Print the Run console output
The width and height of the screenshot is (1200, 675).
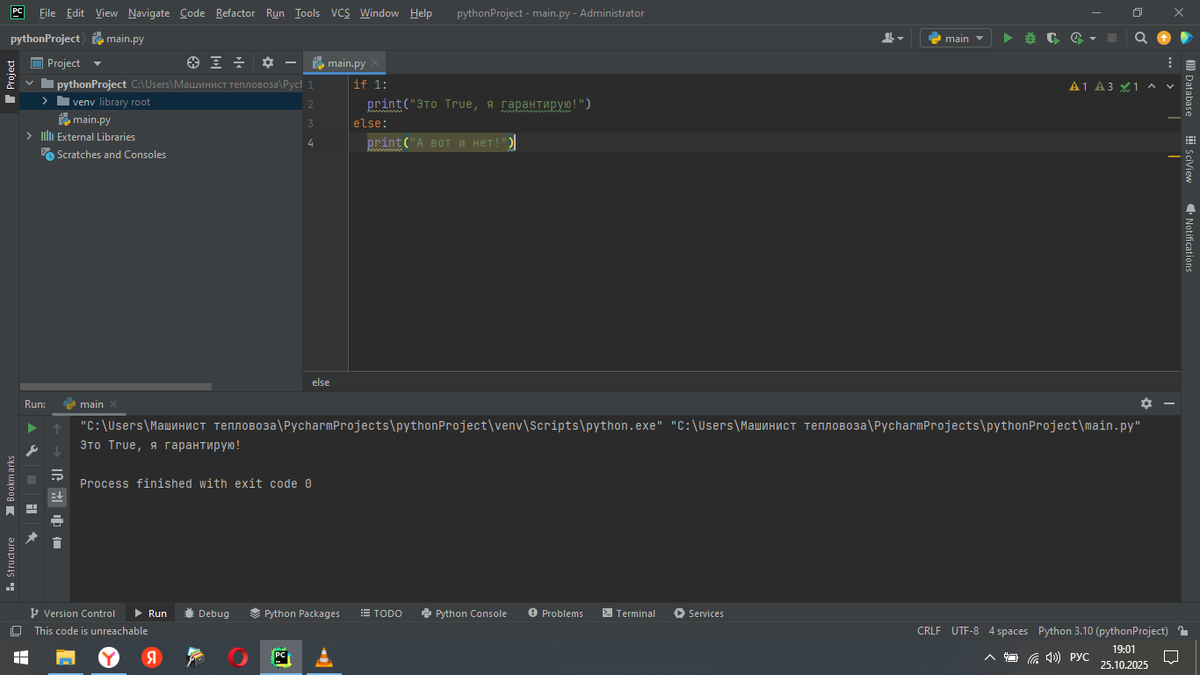[57, 520]
